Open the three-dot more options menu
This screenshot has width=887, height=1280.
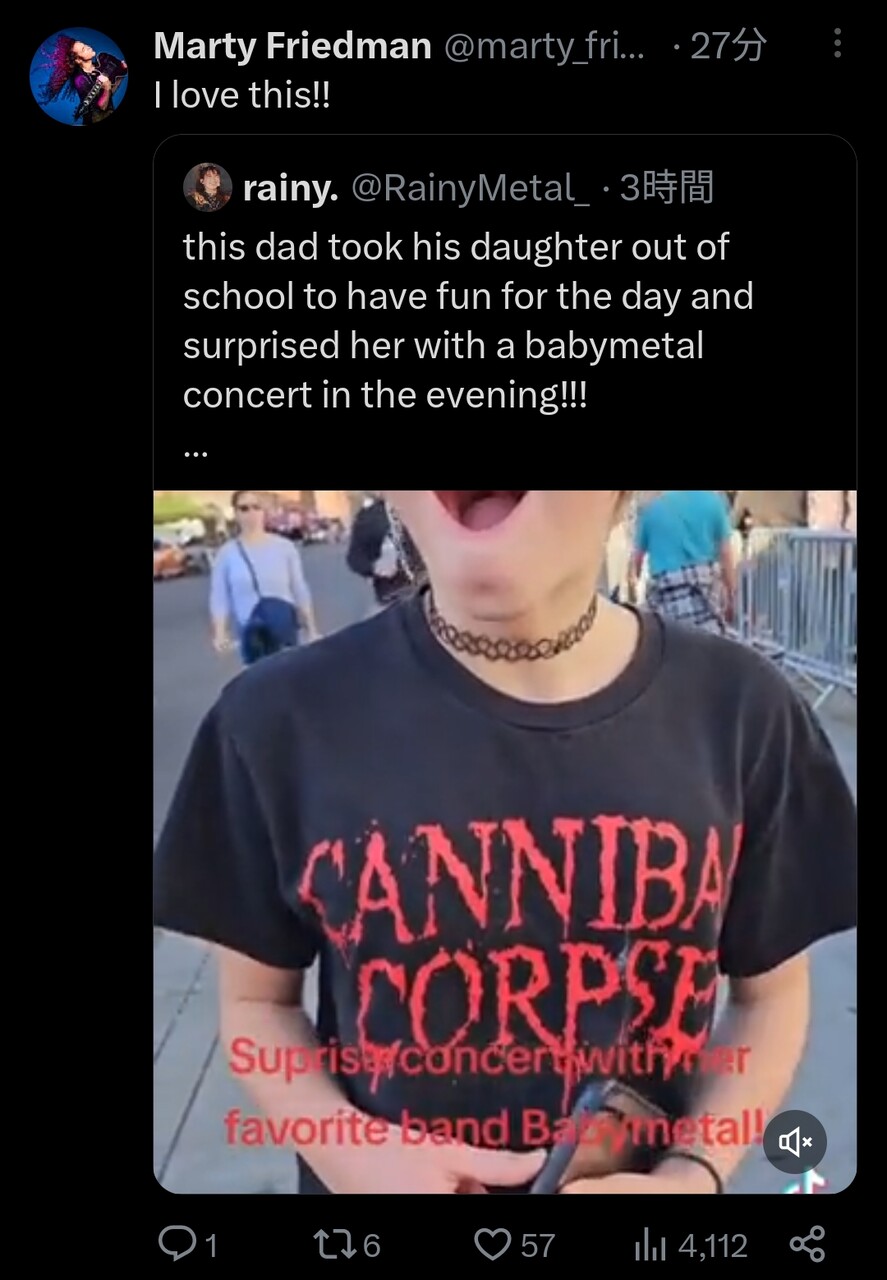point(837,43)
